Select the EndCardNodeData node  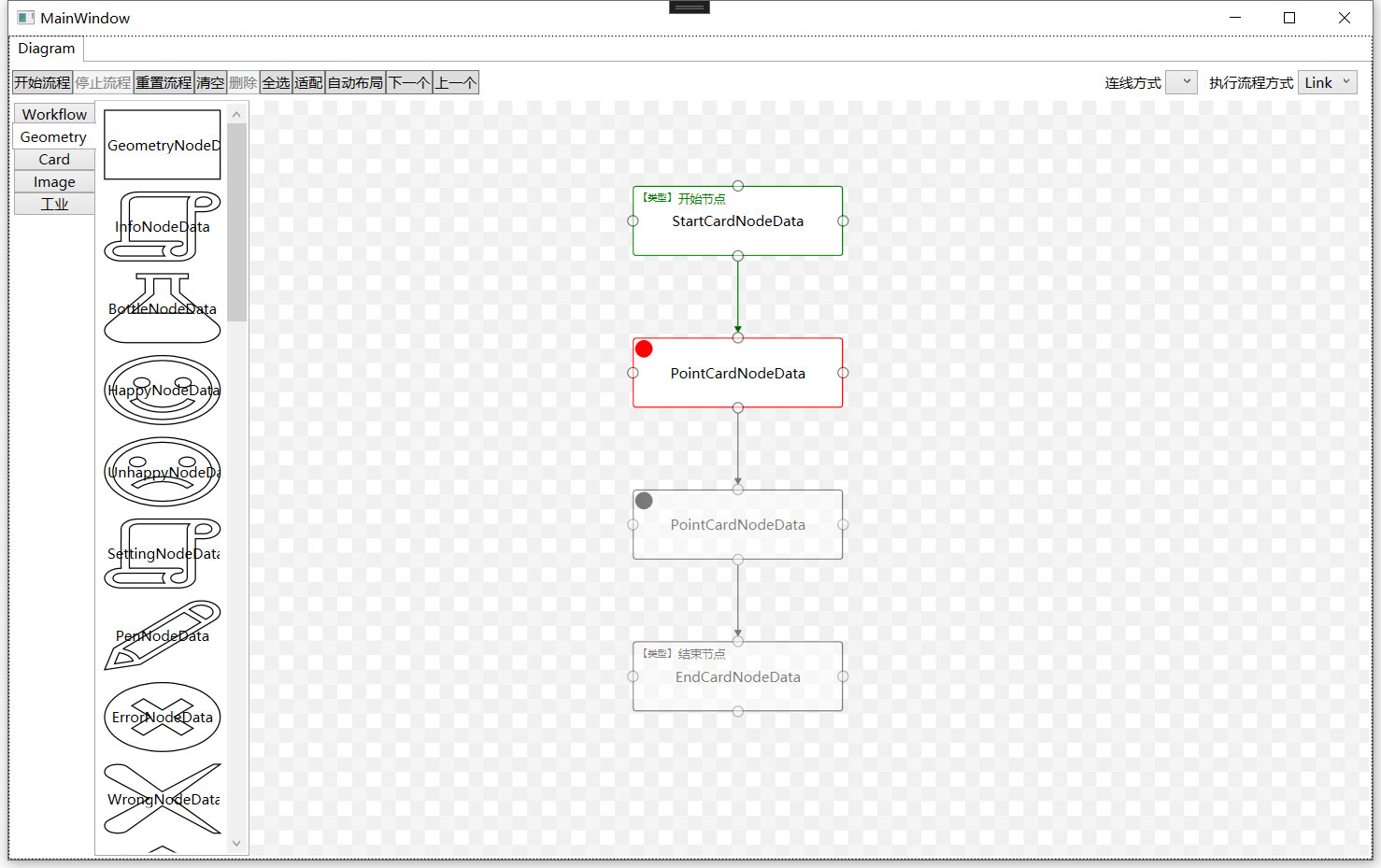[738, 676]
